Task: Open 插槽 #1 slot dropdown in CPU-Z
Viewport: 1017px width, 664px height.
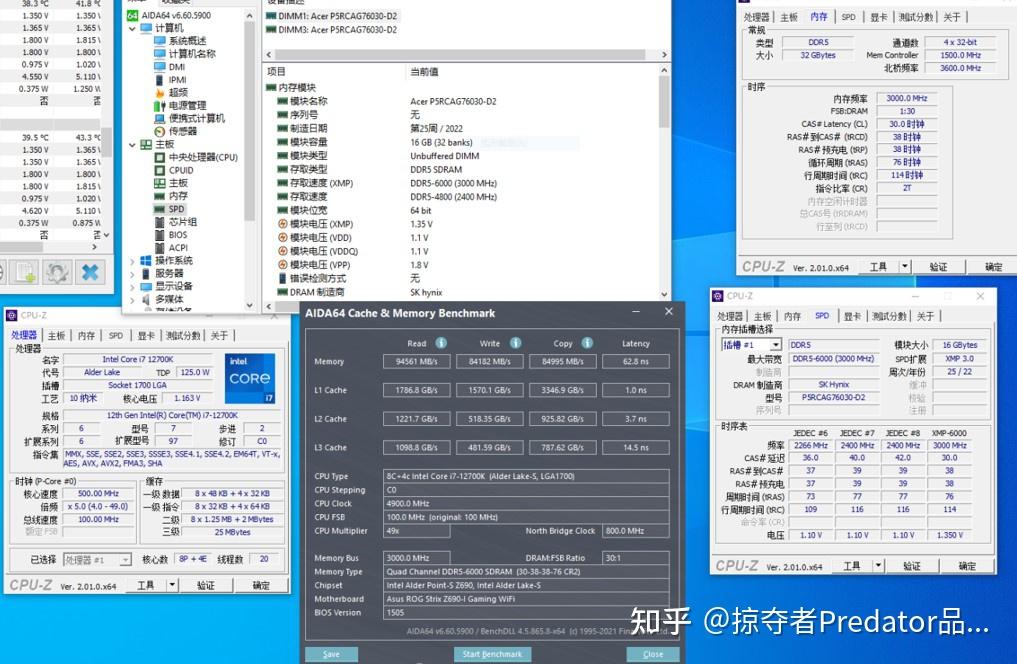Action: point(776,345)
